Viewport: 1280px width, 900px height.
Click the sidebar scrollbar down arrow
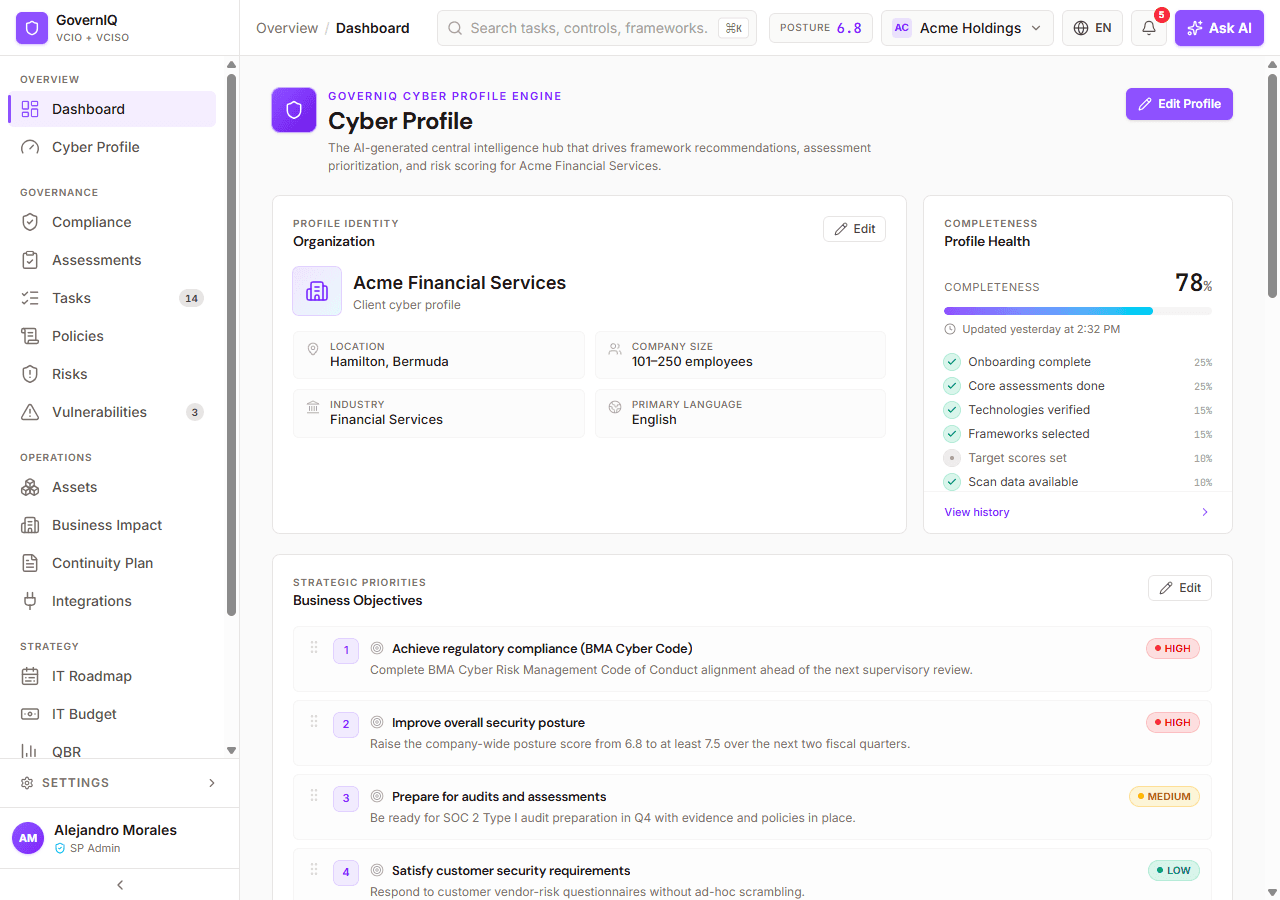pyautogui.click(x=231, y=750)
